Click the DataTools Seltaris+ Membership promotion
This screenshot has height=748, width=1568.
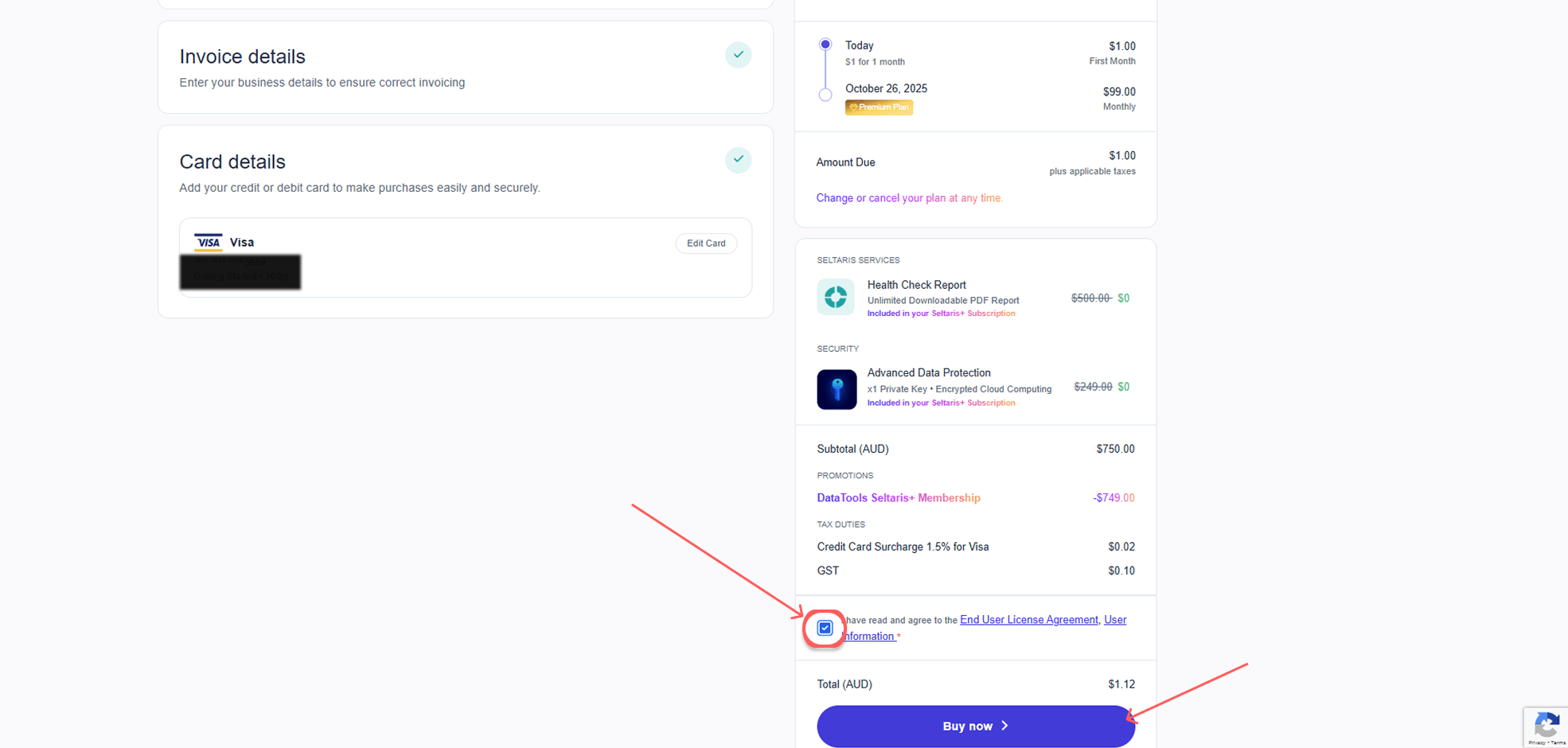coord(898,498)
